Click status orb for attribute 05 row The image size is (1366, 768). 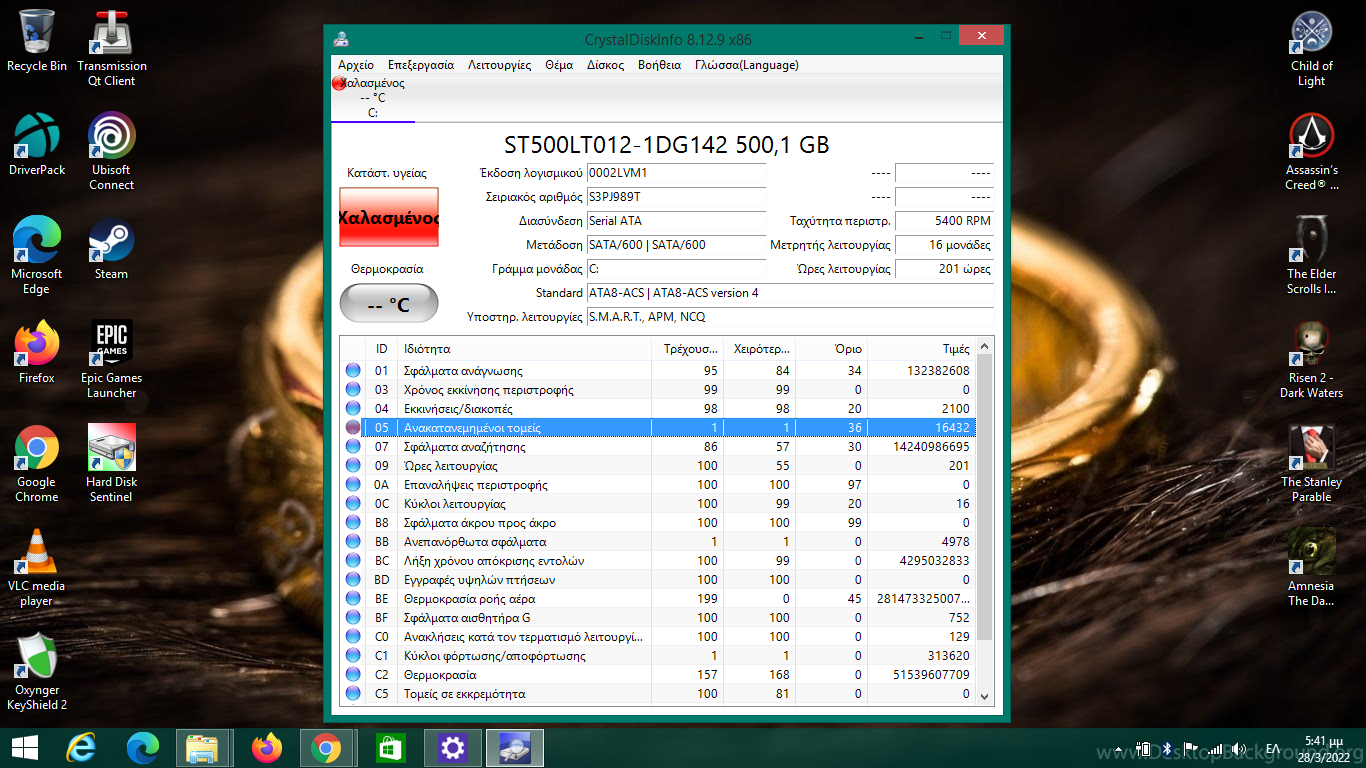(353, 428)
